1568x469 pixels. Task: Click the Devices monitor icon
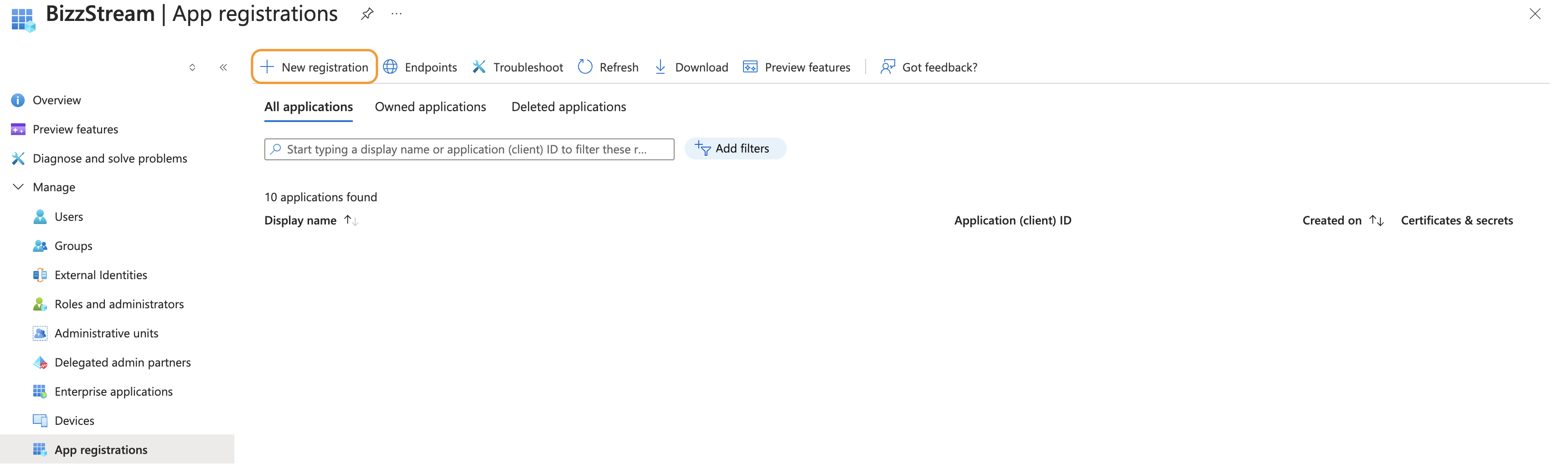[40, 422]
